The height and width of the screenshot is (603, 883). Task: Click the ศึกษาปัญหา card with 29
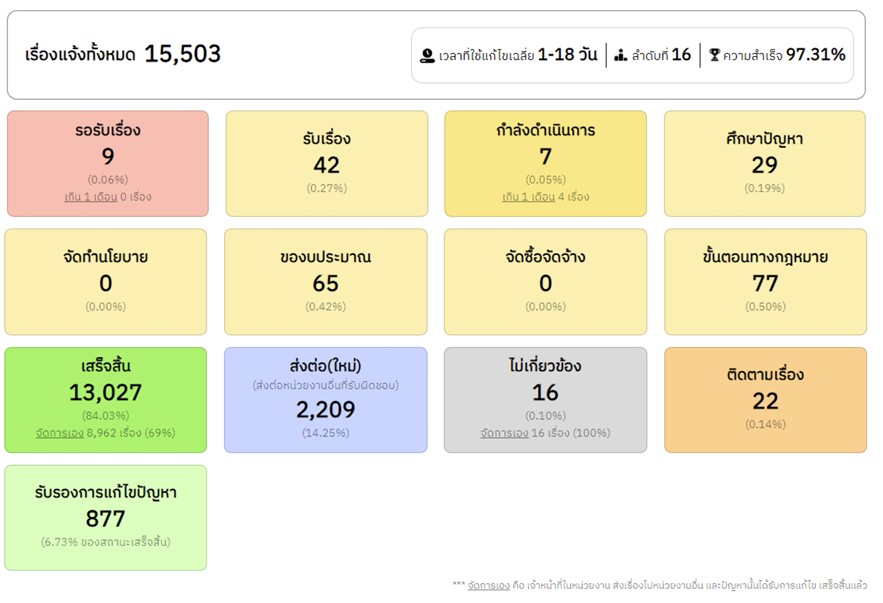coord(765,163)
